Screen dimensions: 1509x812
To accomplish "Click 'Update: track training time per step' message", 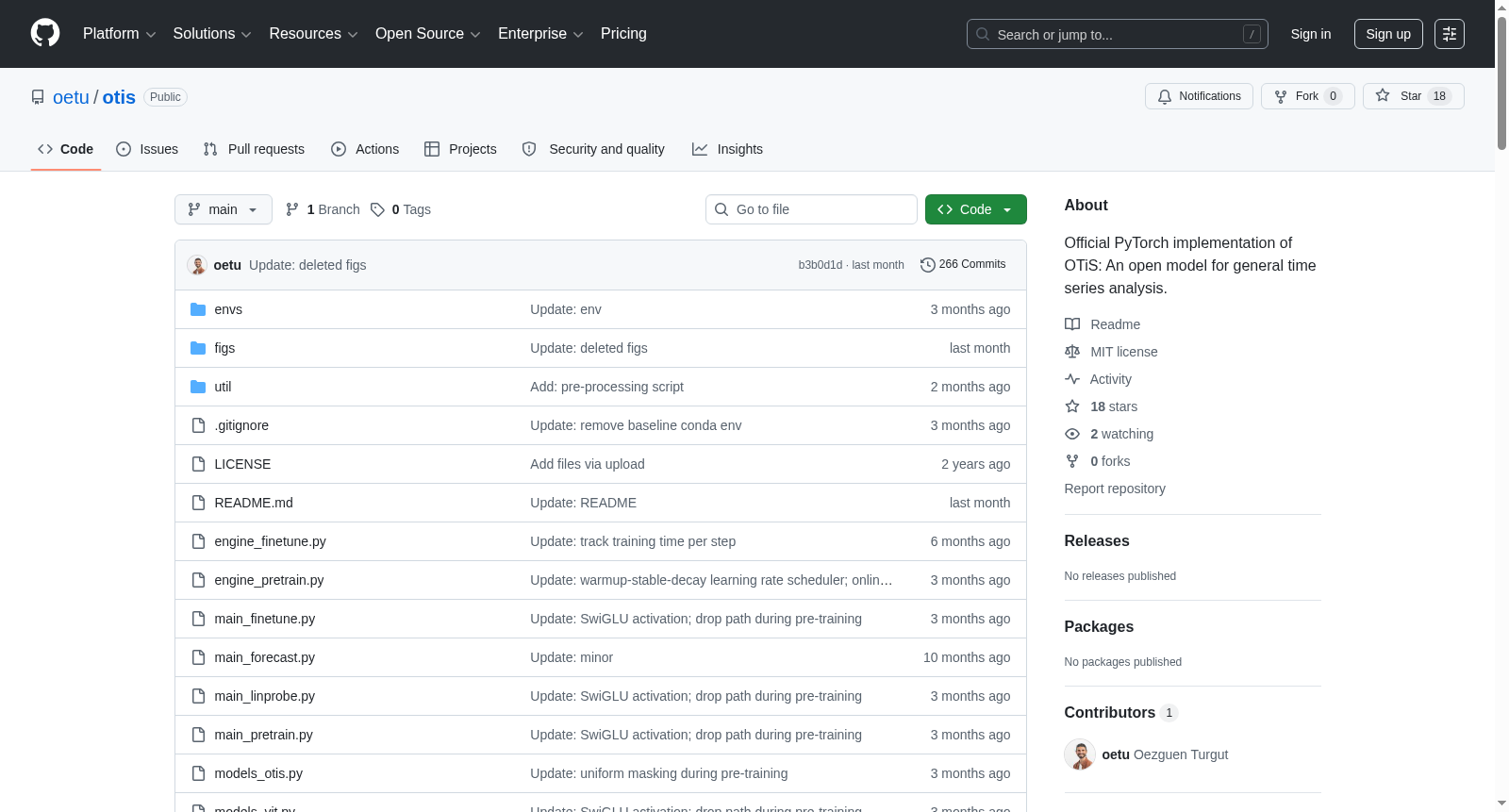I will tap(633, 541).
